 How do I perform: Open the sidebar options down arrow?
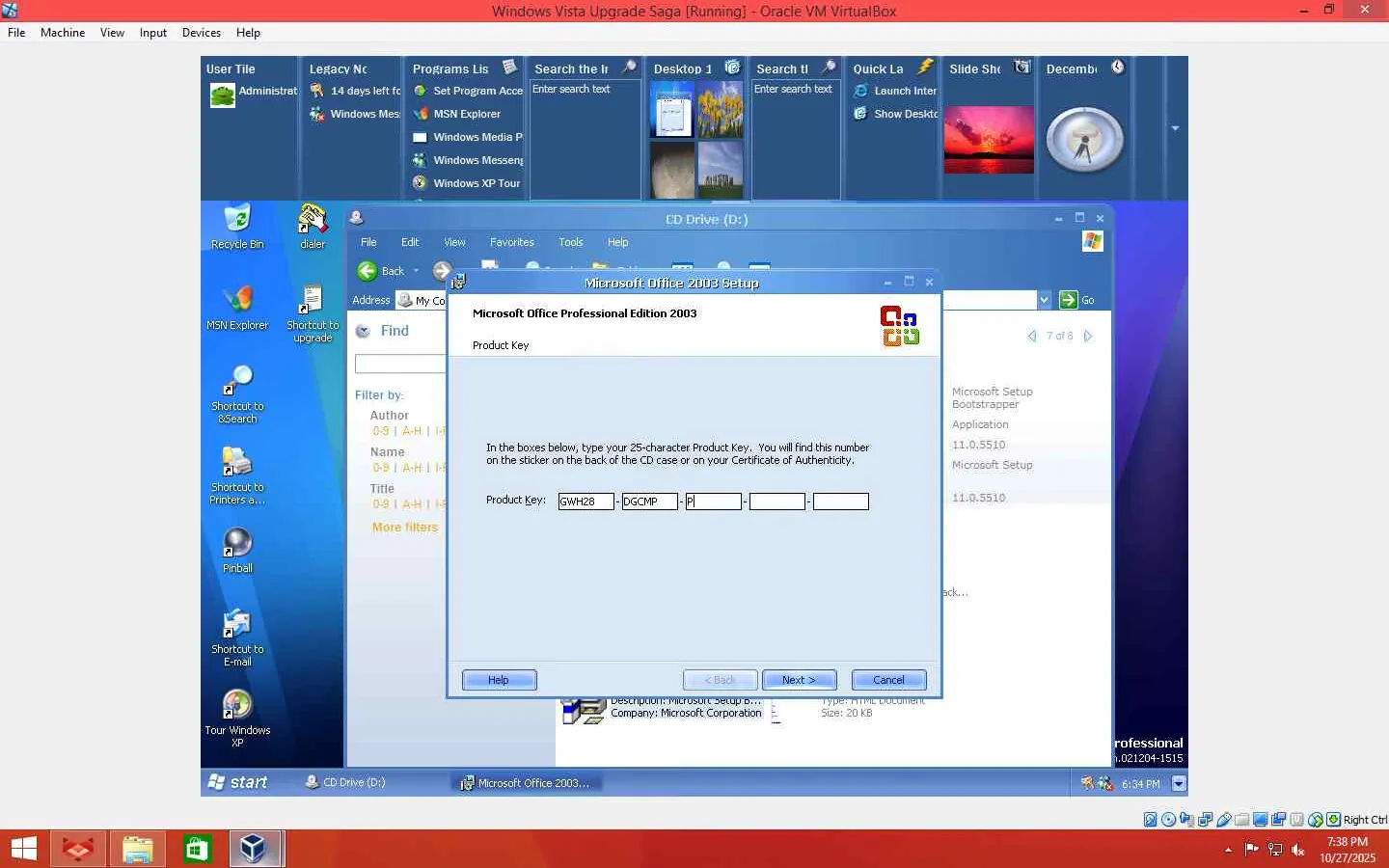click(x=1175, y=128)
